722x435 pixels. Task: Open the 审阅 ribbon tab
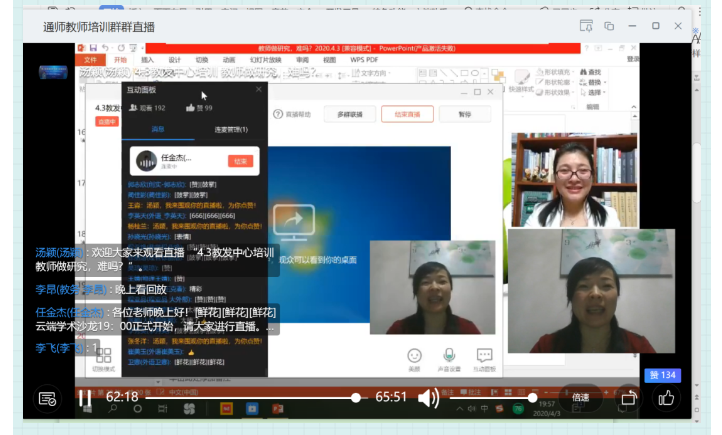302,60
